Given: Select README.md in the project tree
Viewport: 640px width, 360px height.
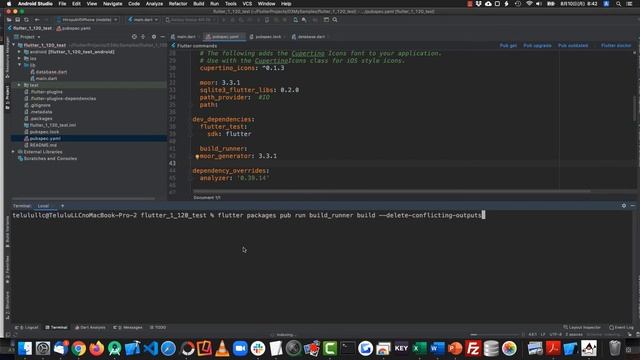Looking at the screenshot, I should (43, 145).
